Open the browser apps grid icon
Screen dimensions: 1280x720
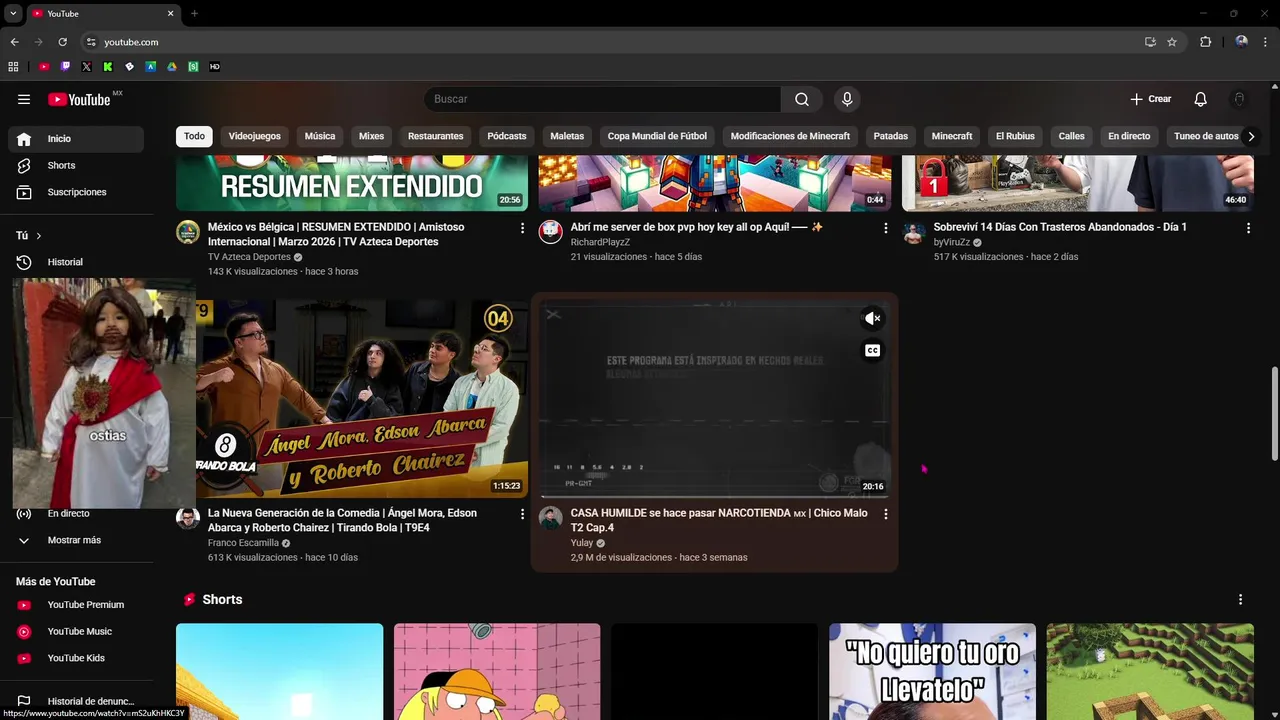[x=13, y=67]
